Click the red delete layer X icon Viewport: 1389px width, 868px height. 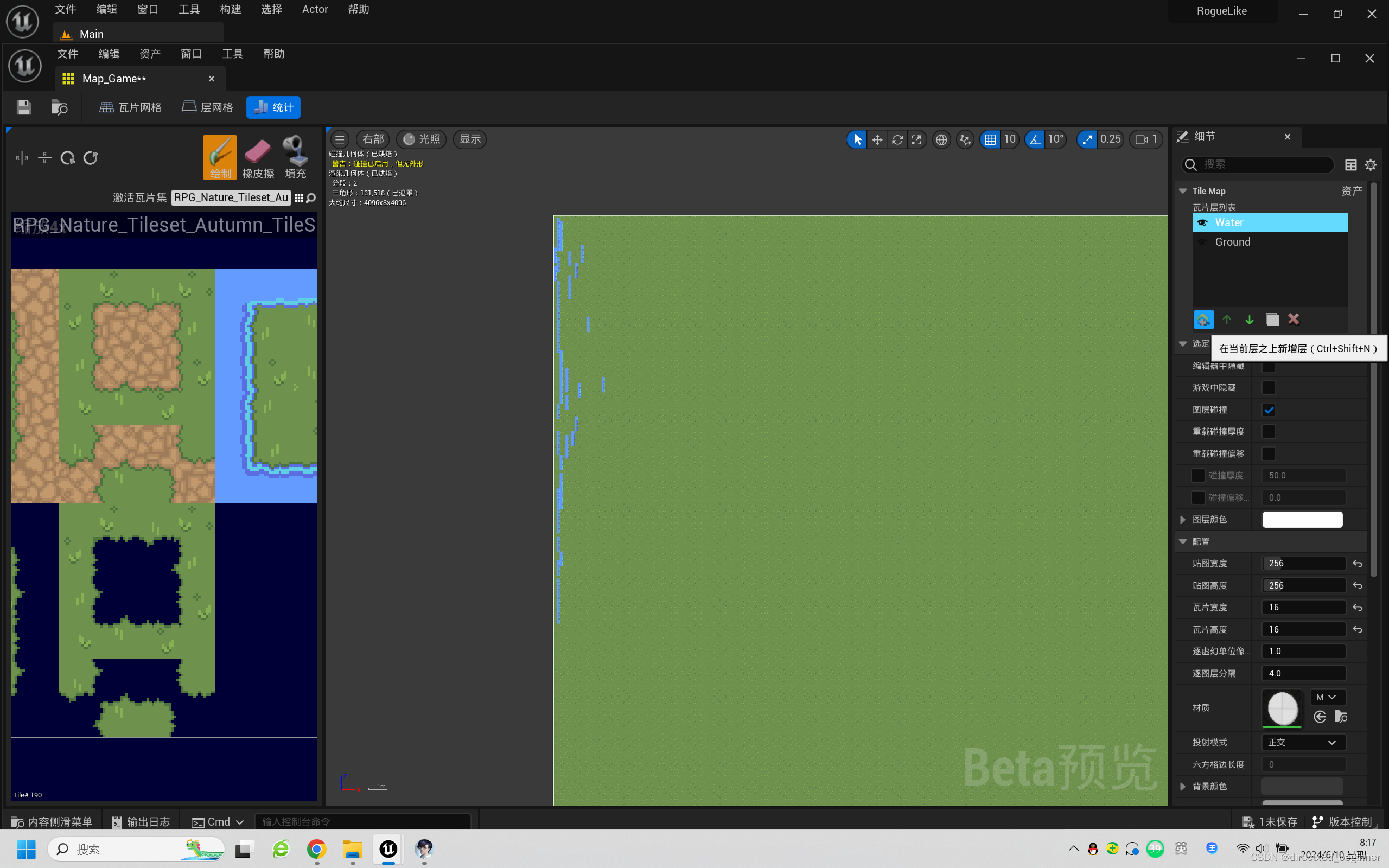pos(1293,319)
